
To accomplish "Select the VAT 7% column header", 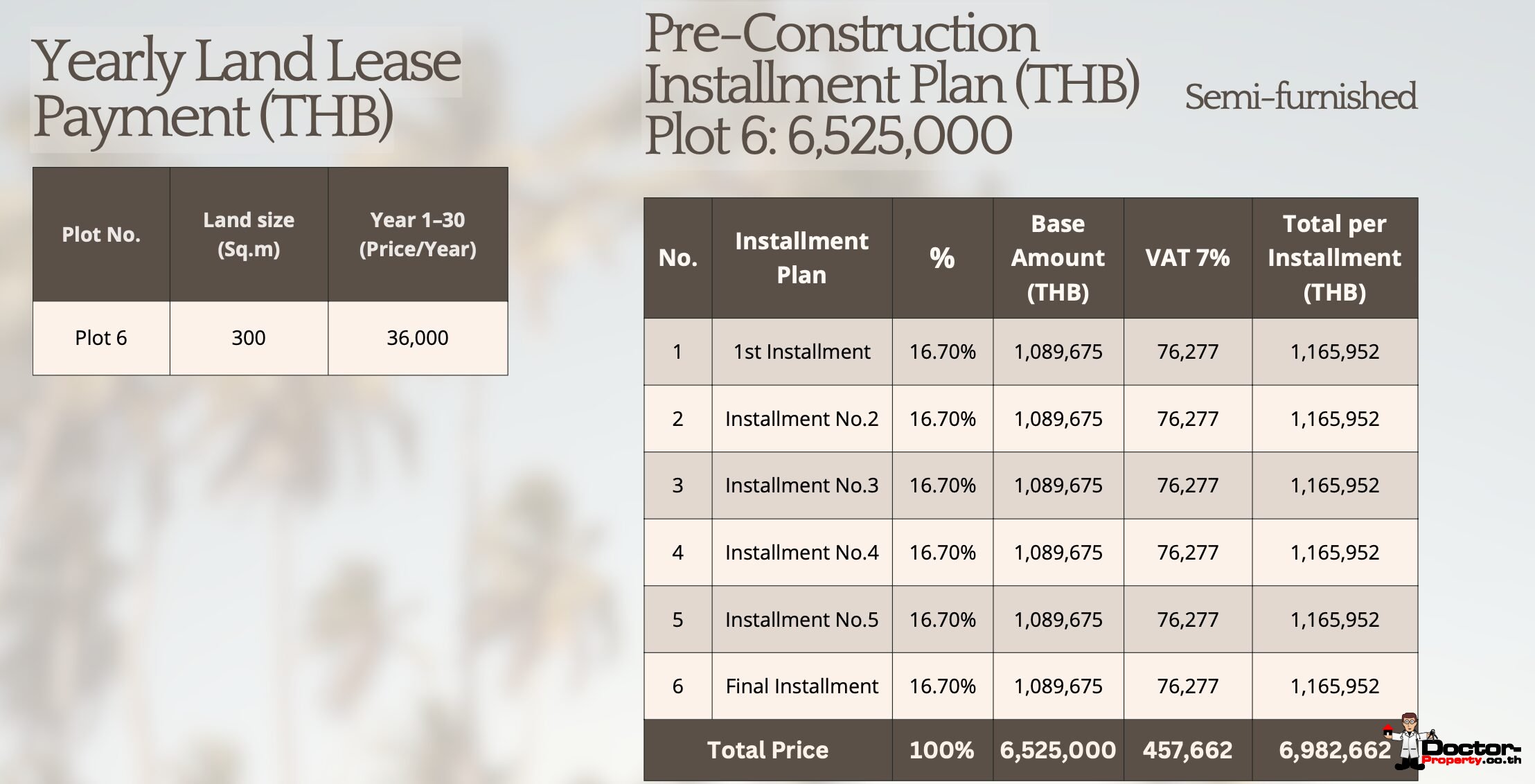I will click(1187, 258).
